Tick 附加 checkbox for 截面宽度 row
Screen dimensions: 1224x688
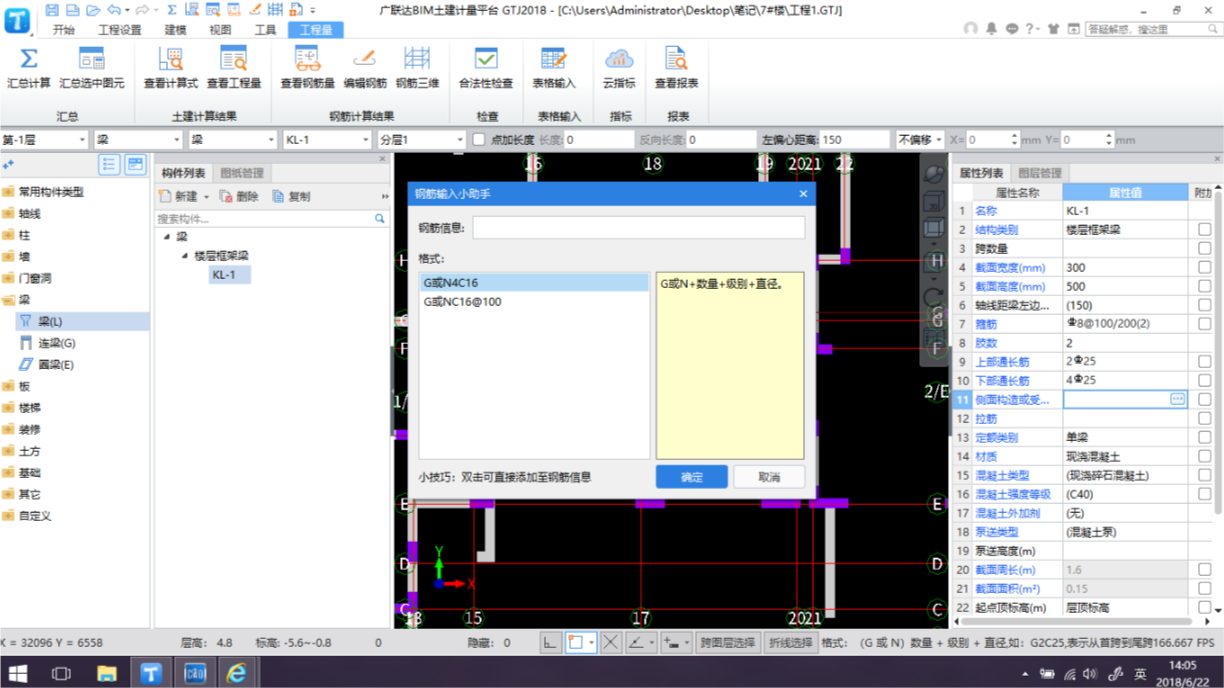click(1204, 268)
